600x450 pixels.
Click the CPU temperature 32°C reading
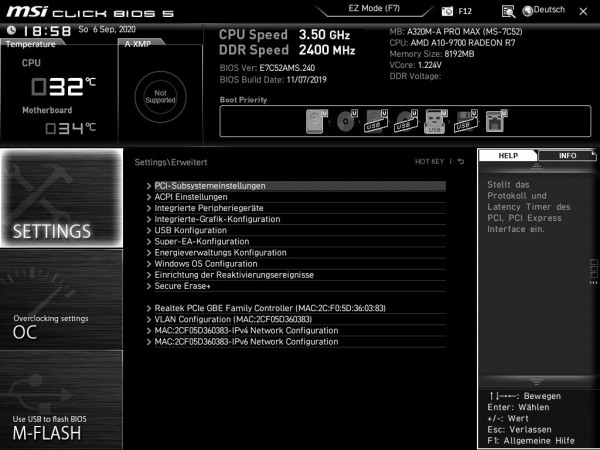click(64, 86)
